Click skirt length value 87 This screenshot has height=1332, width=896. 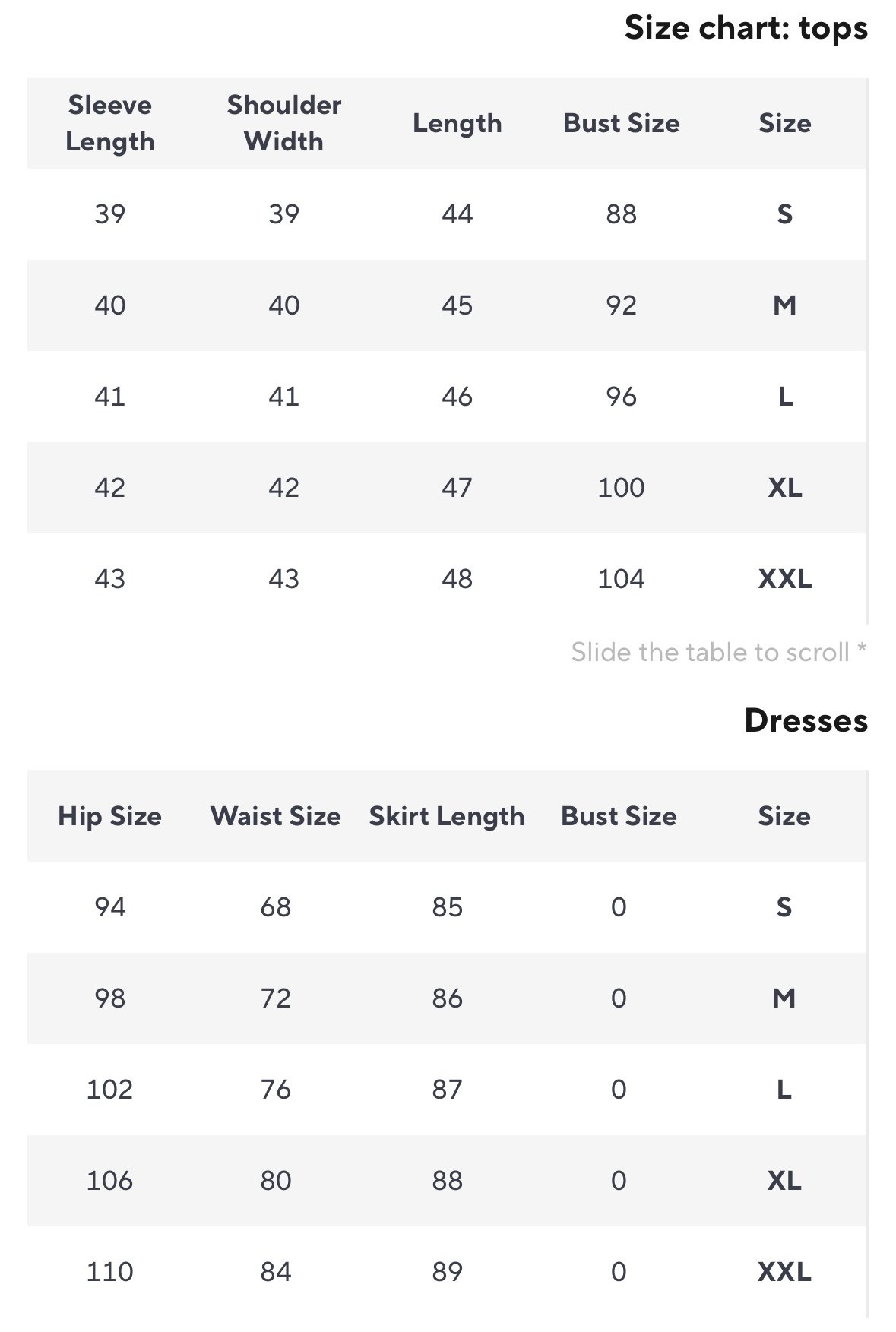(447, 1090)
